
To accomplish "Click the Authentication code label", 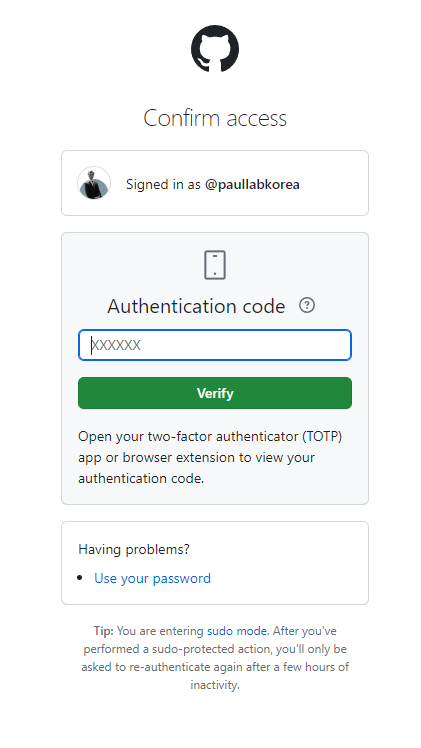I will pos(196,306).
